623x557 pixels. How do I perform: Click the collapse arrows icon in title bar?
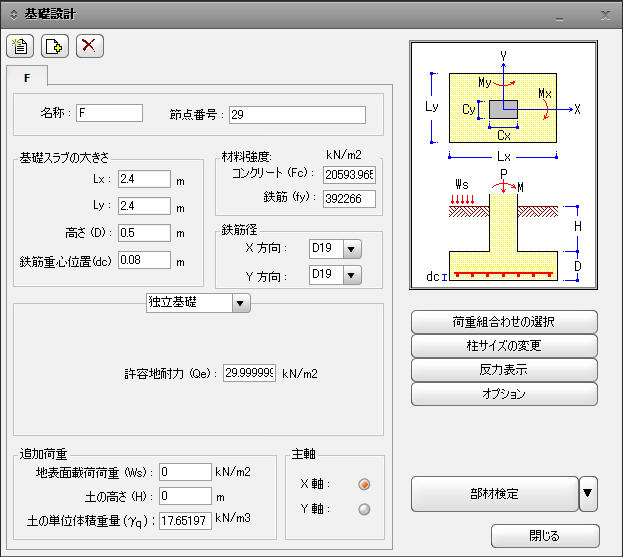click(x=12, y=14)
